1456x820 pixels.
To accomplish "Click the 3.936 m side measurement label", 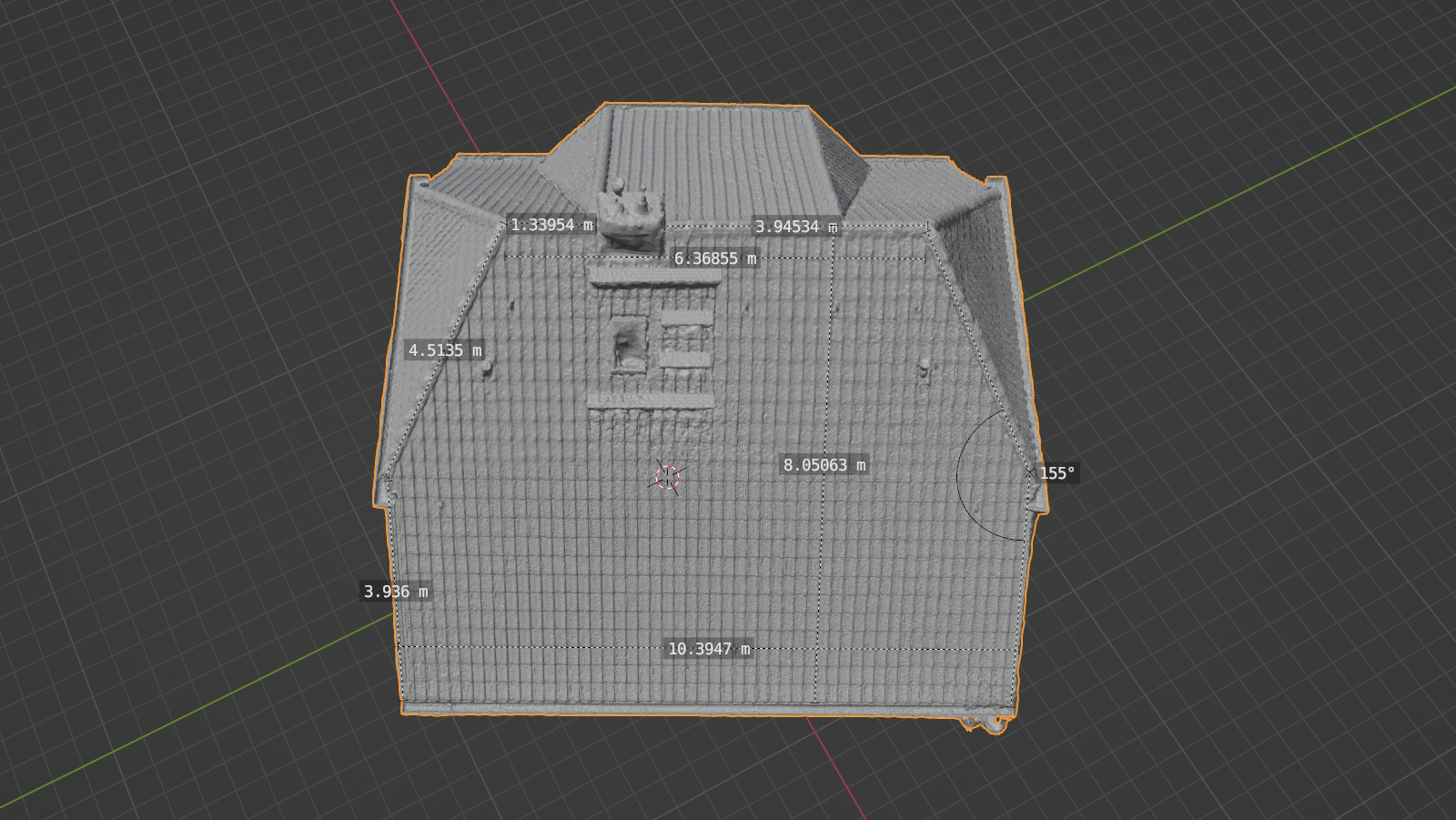I will (396, 592).
